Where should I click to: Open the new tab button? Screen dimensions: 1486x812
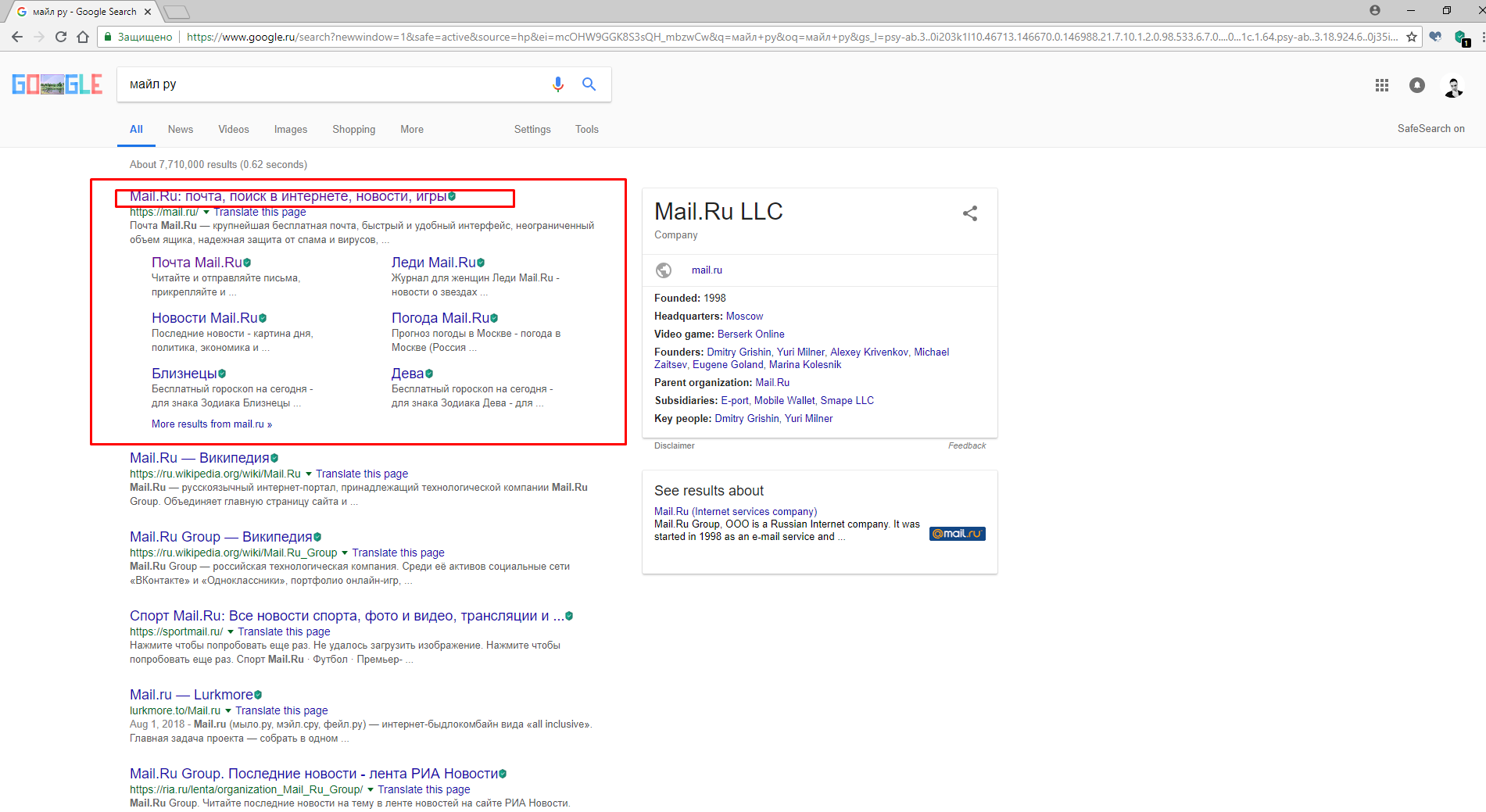177,12
